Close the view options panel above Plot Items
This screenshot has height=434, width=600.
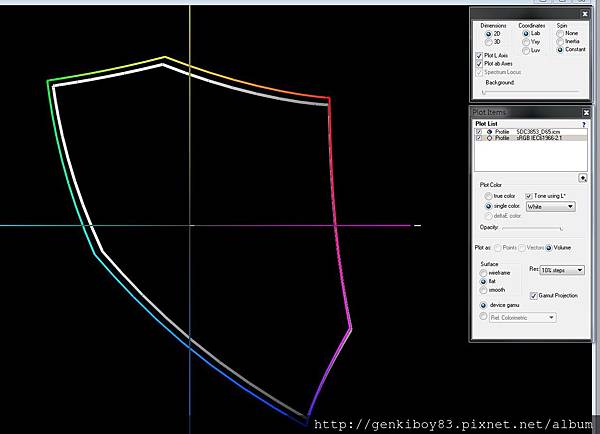coord(585,14)
